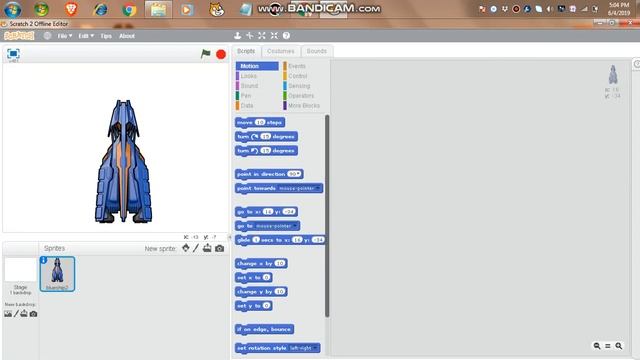This screenshot has width=640, height=360.
Task: Open sprite info blue i button
Action: pyautogui.click(x=44, y=260)
